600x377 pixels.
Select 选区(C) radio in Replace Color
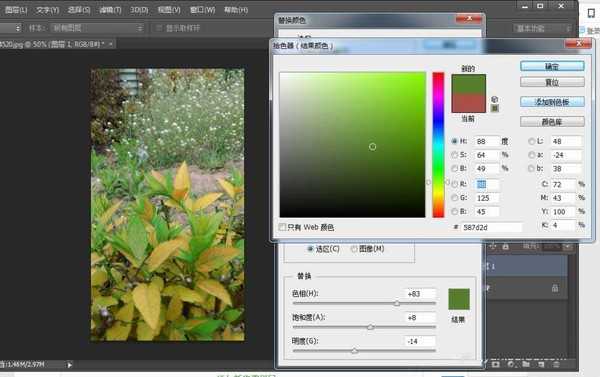[x=311, y=249]
